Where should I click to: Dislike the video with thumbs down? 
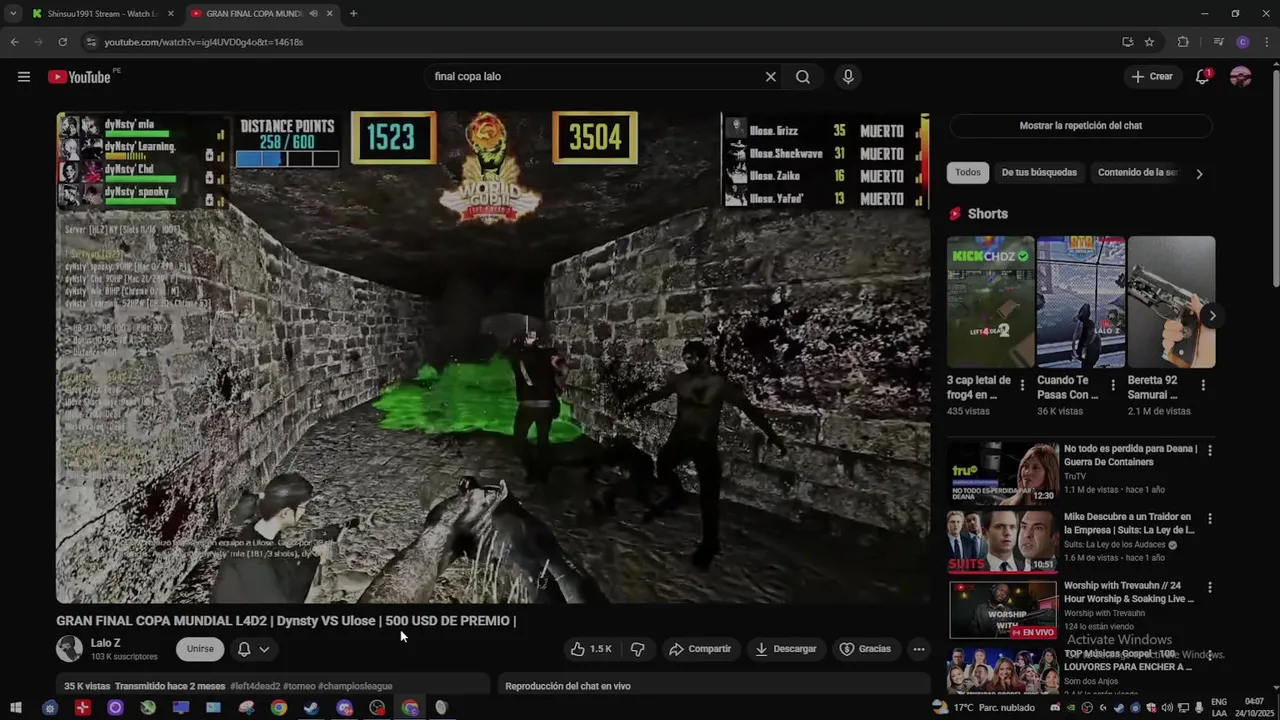coord(637,649)
